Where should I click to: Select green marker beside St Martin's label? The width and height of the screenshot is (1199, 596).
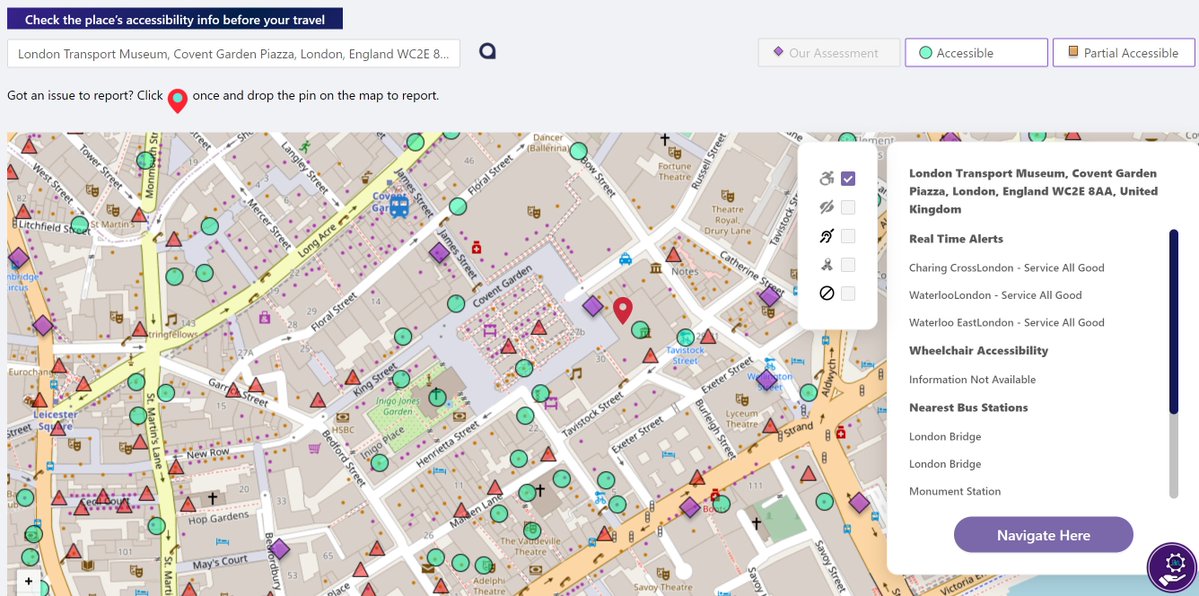[80, 225]
